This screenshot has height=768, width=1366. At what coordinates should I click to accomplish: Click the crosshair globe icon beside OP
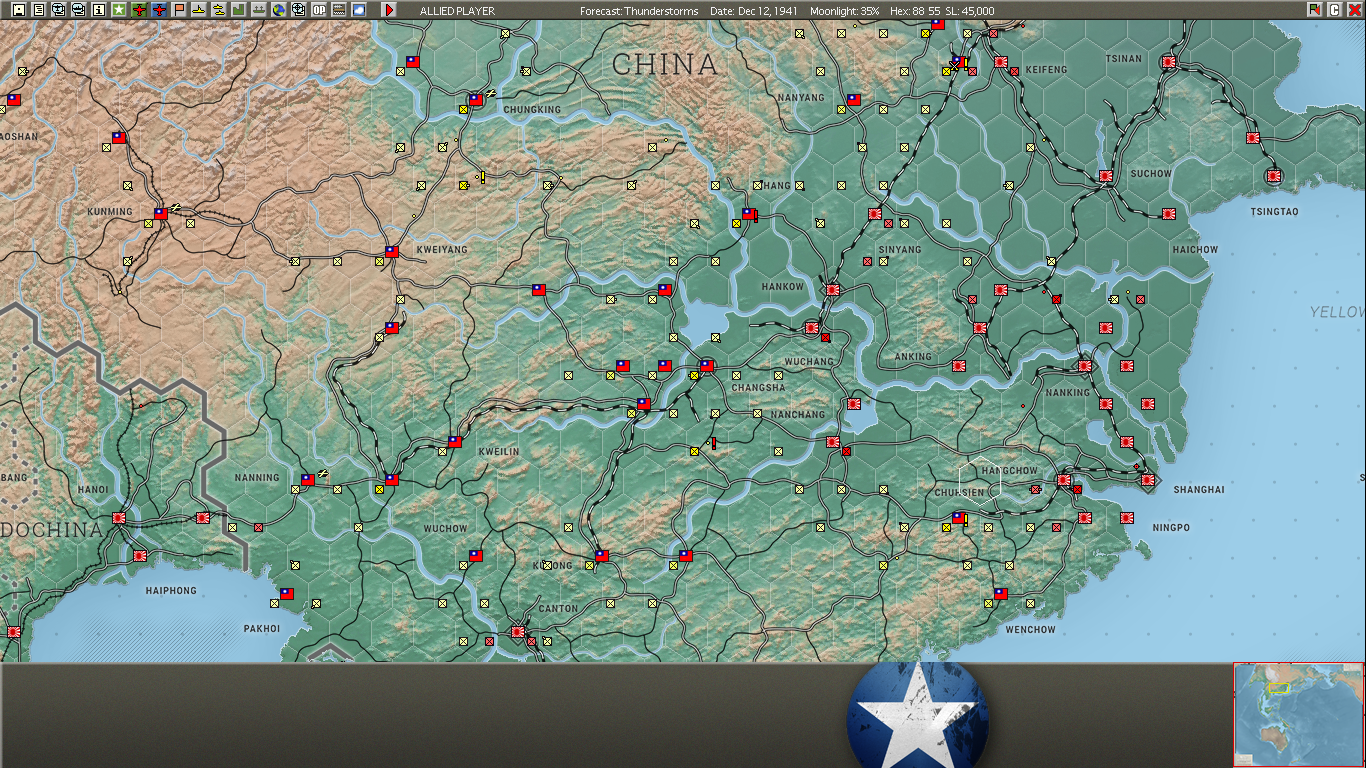point(298,10)
